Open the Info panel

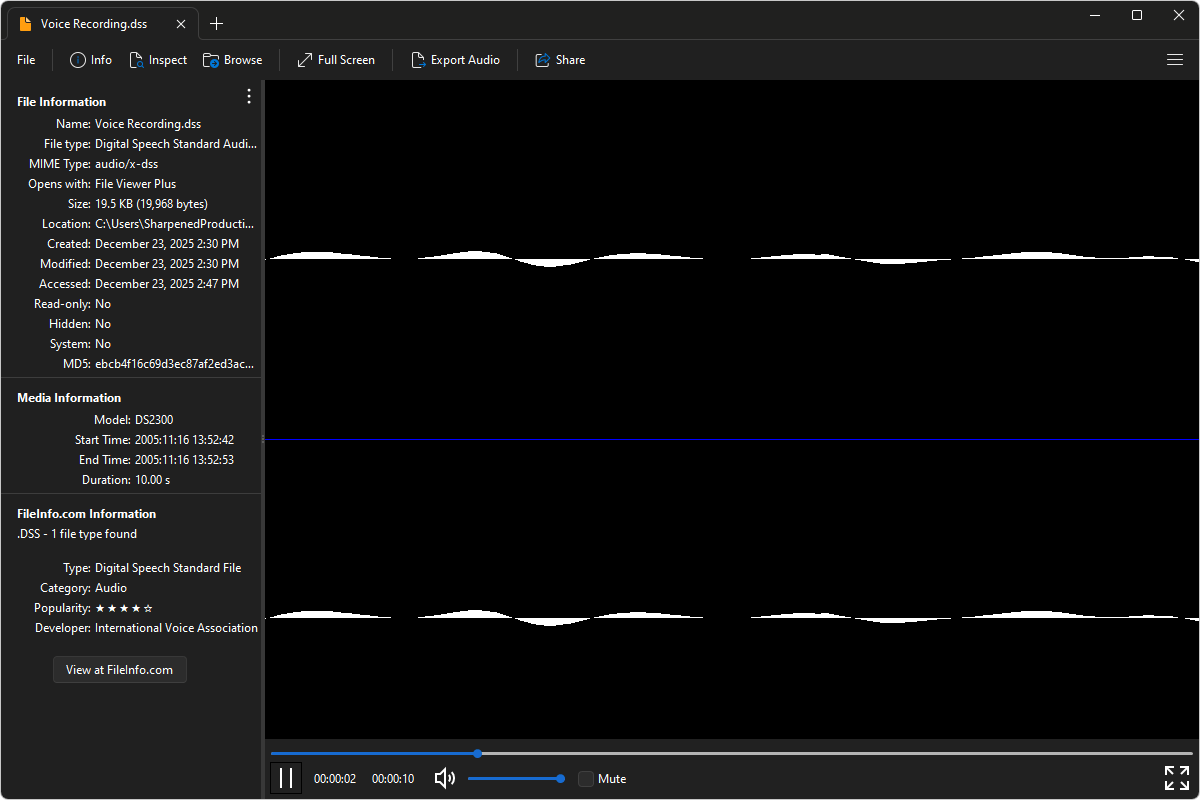click(x=91, y=60)
